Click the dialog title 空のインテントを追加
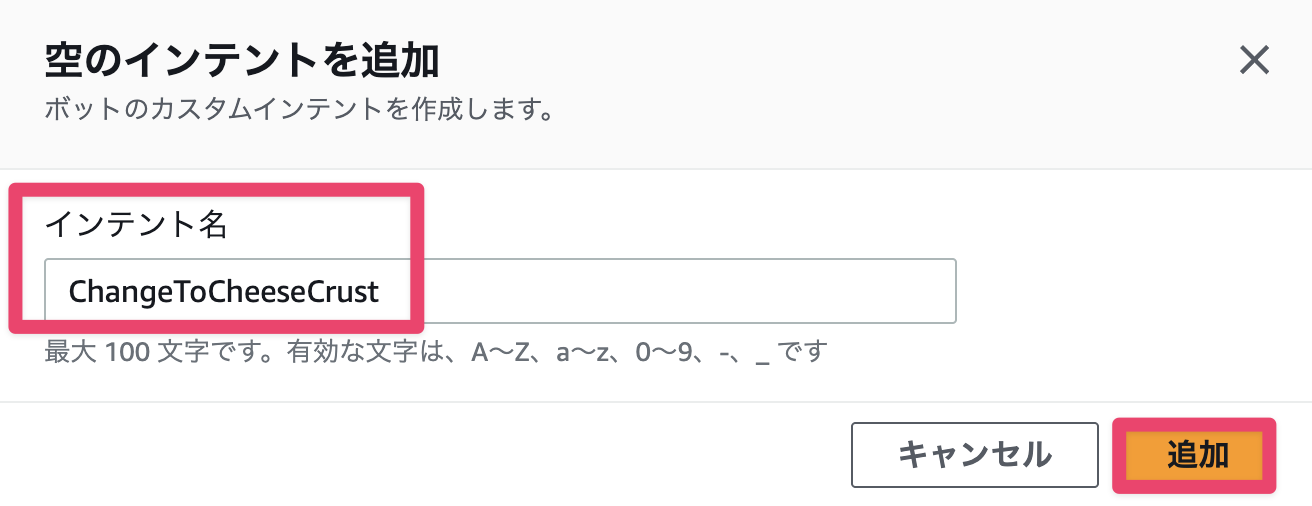1312x506 pixels. (x=242, y=62)
